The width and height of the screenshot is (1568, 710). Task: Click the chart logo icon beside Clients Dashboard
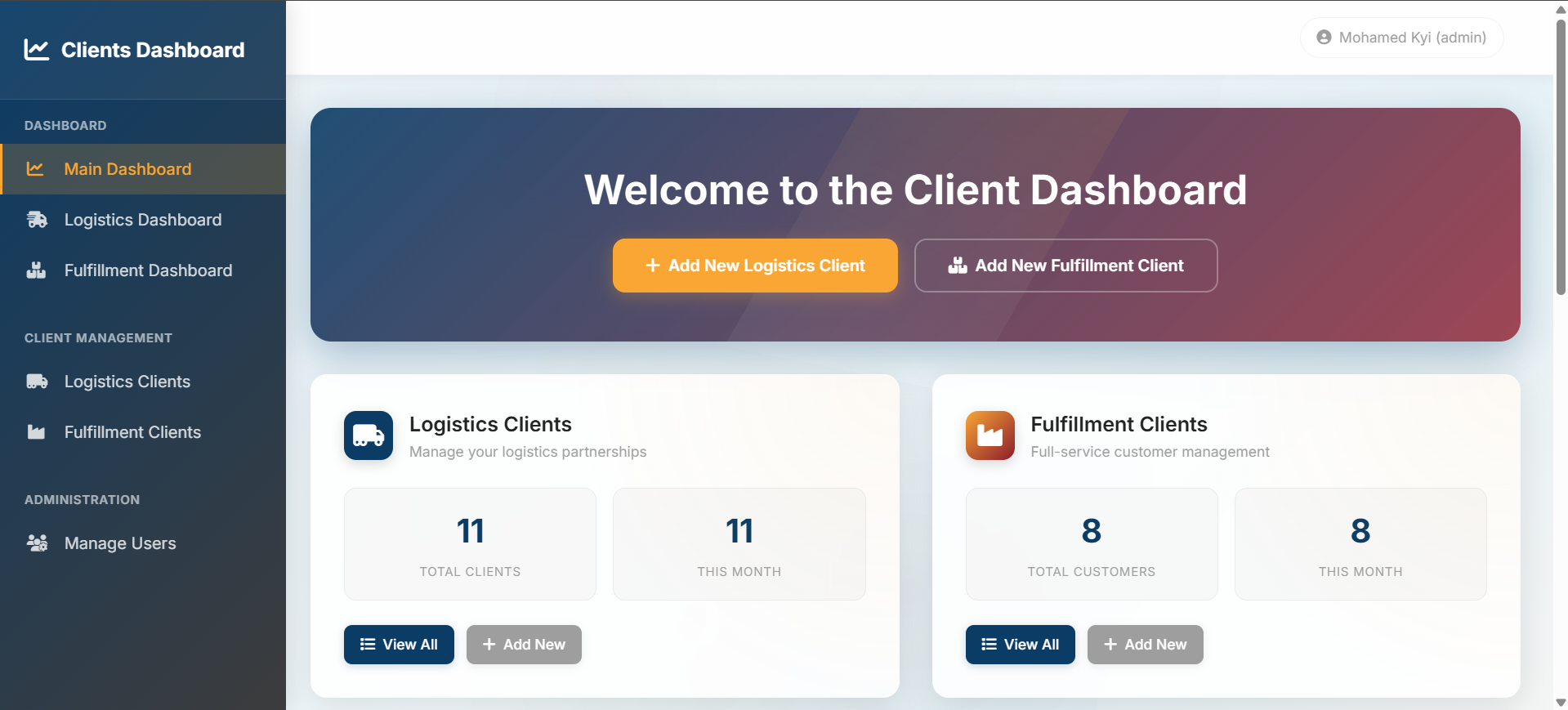[x=37, y=50]
